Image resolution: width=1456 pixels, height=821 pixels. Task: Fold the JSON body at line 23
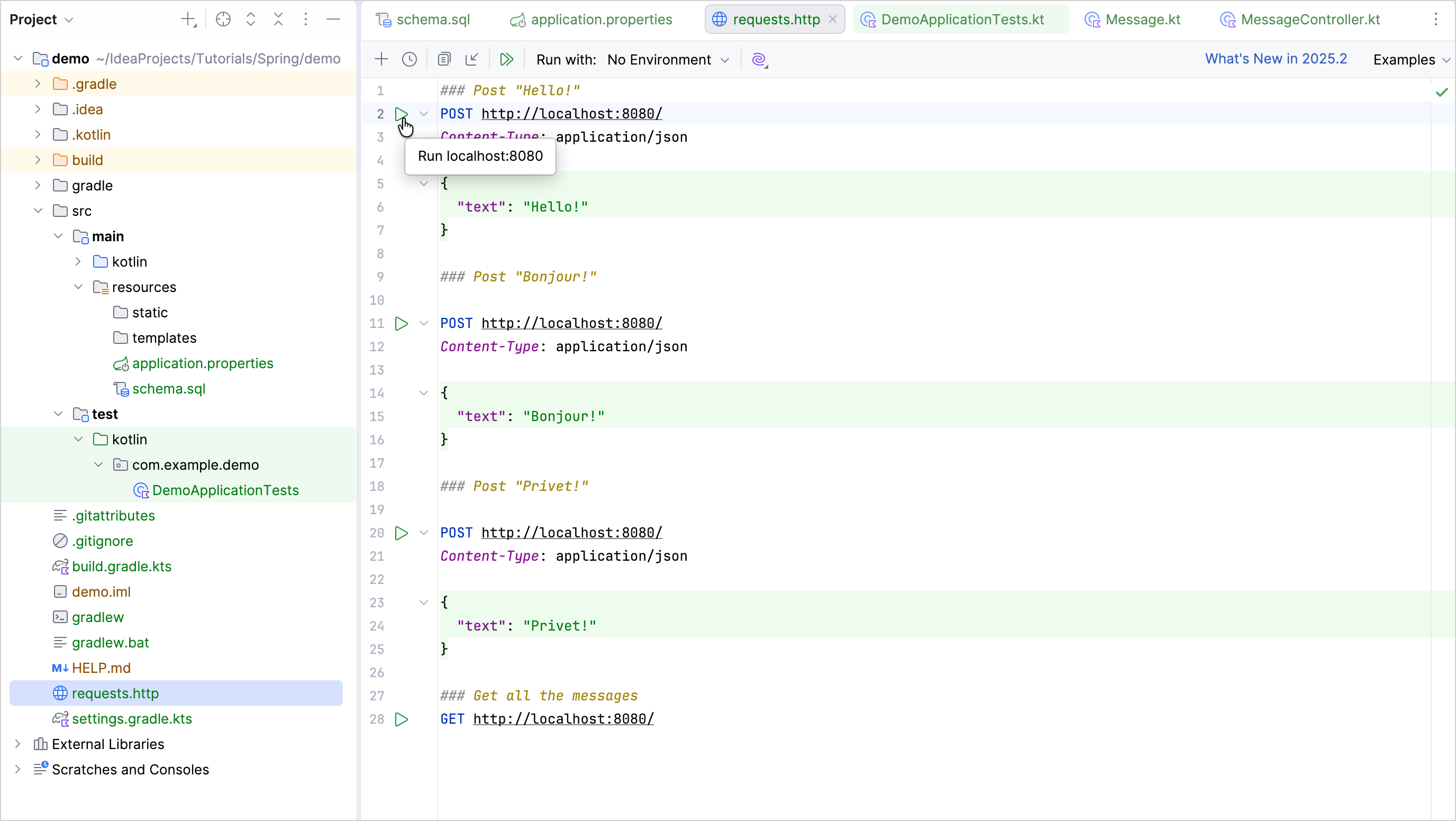[x=424, y=603]
